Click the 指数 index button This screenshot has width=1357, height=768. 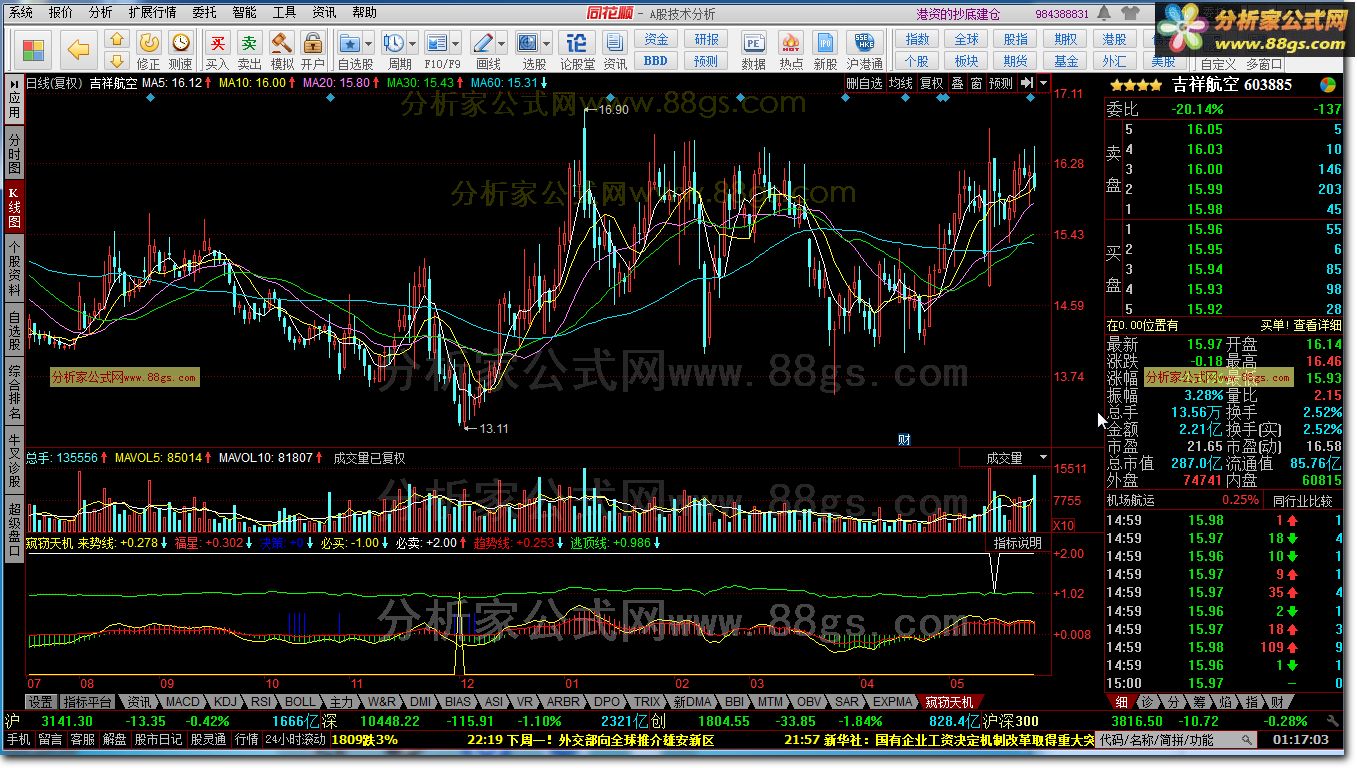tap(917, 40)
